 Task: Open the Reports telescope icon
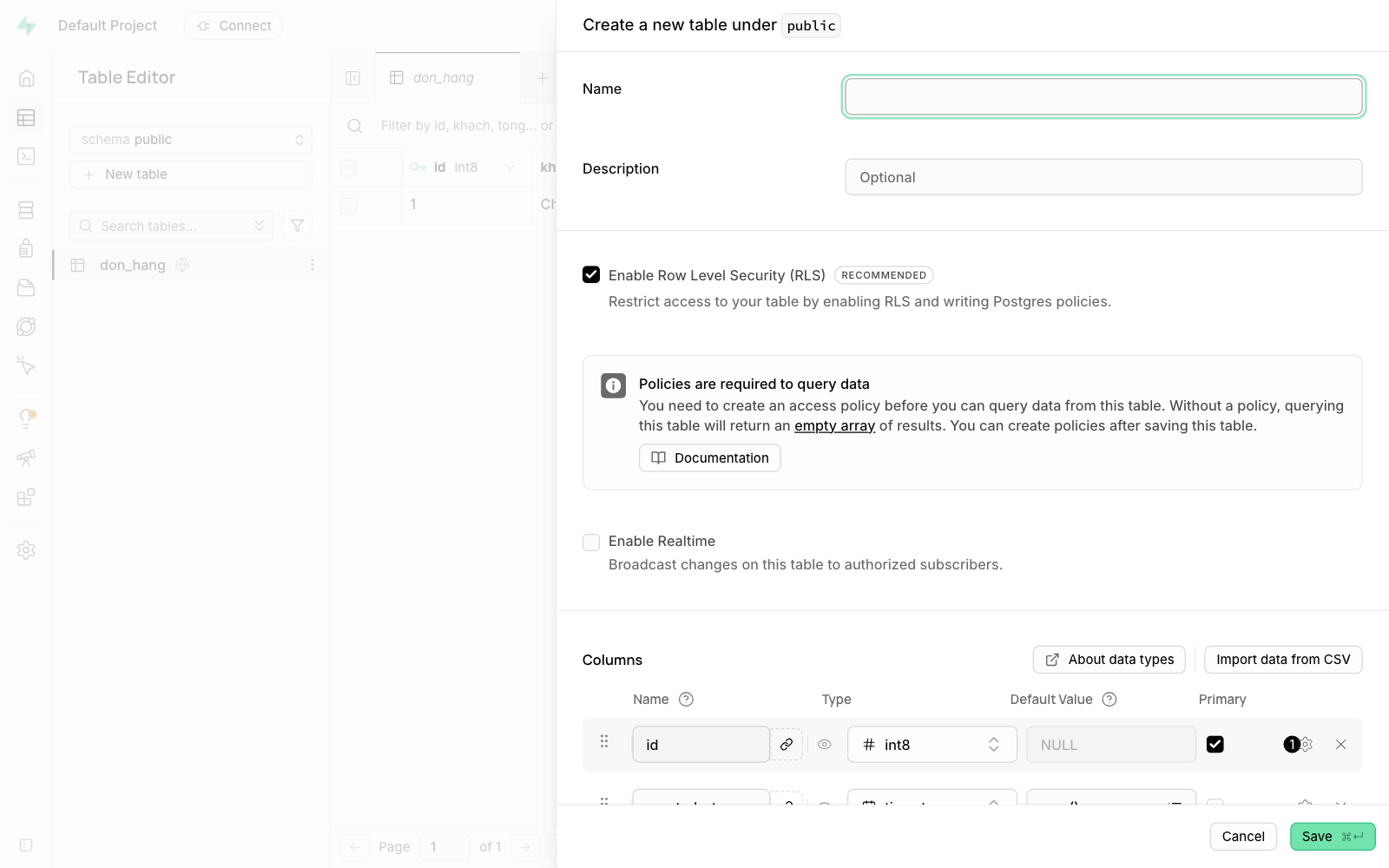click(26, 457)
